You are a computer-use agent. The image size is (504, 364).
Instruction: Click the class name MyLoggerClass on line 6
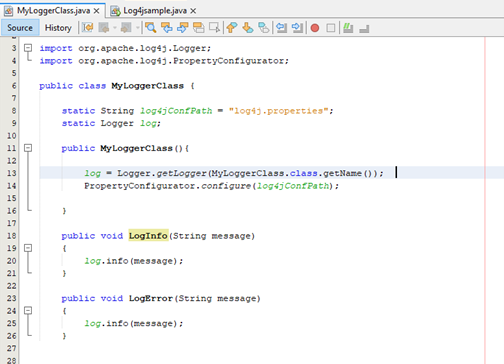pos(148,86)
